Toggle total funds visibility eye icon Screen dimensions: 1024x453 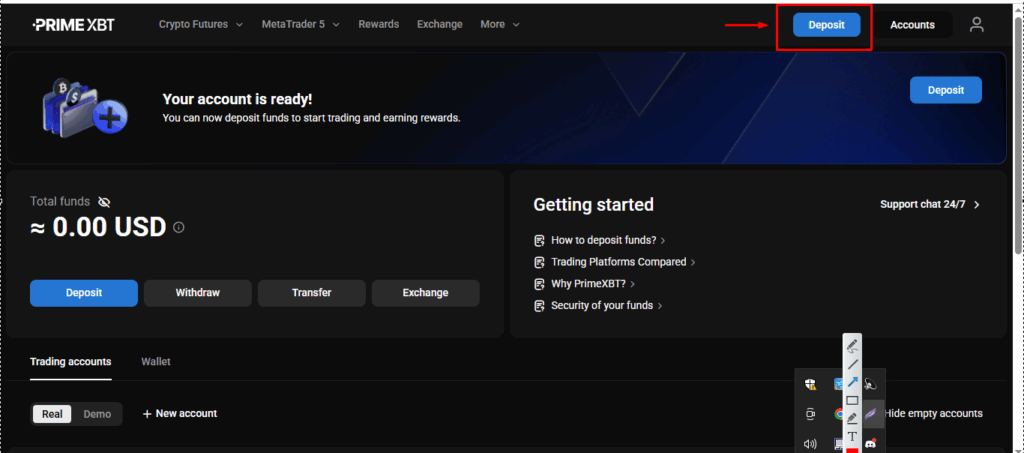click(104, 202)
